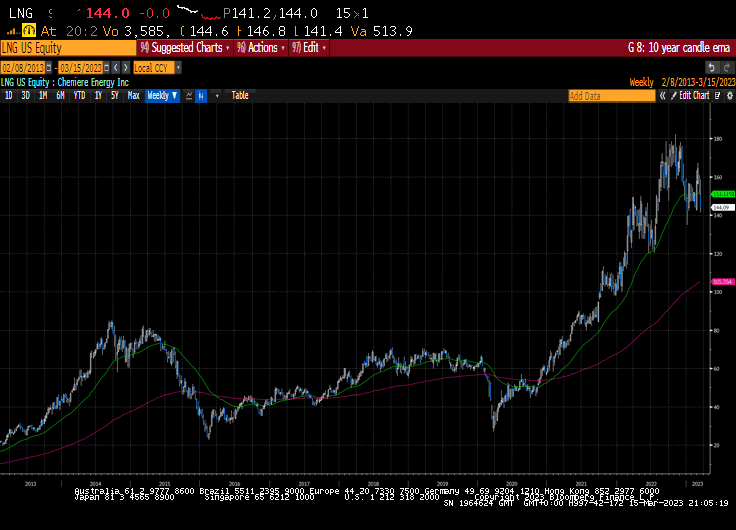736x530 pixels.
Task: Click the intraday sparkline in header
Action: point(199,13)
